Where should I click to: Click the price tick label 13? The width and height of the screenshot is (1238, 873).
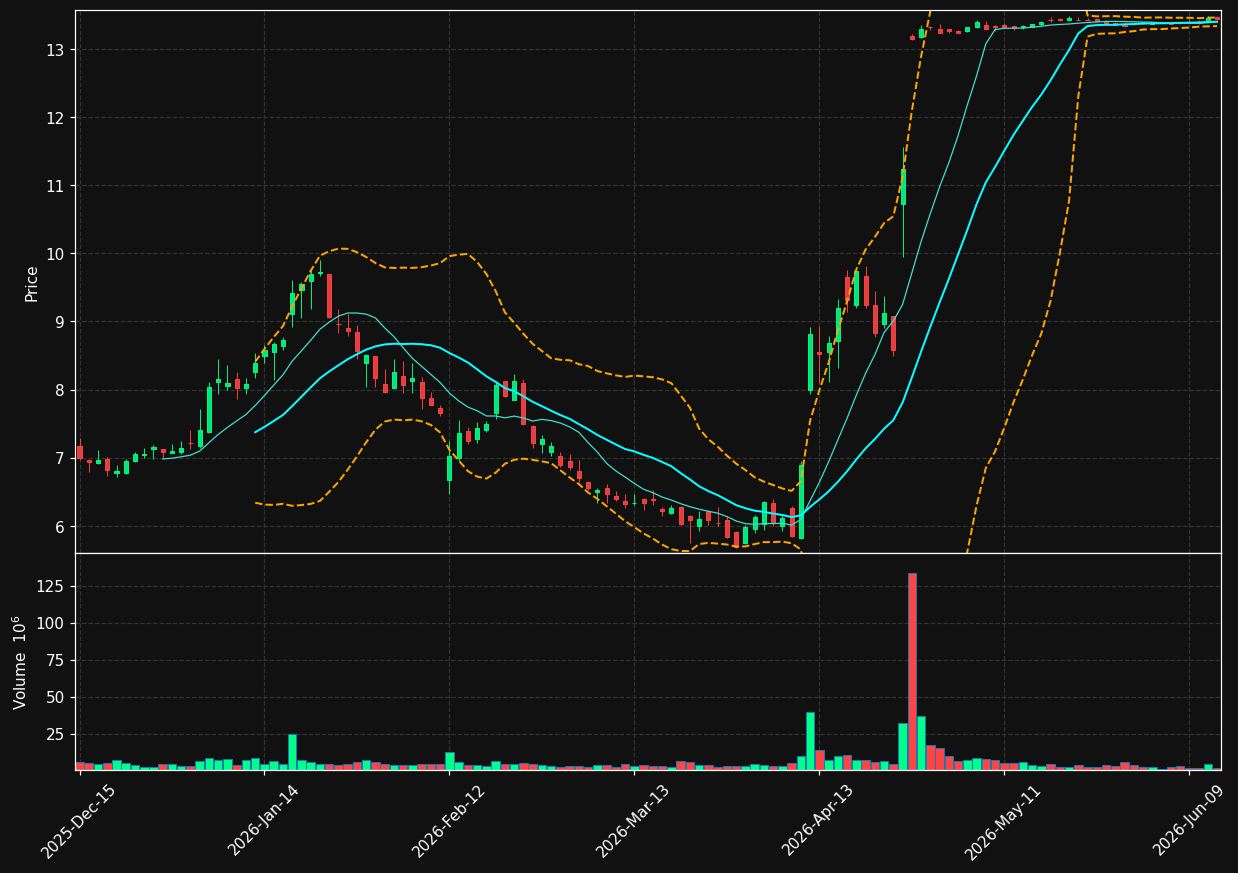(x=56, y=50)
